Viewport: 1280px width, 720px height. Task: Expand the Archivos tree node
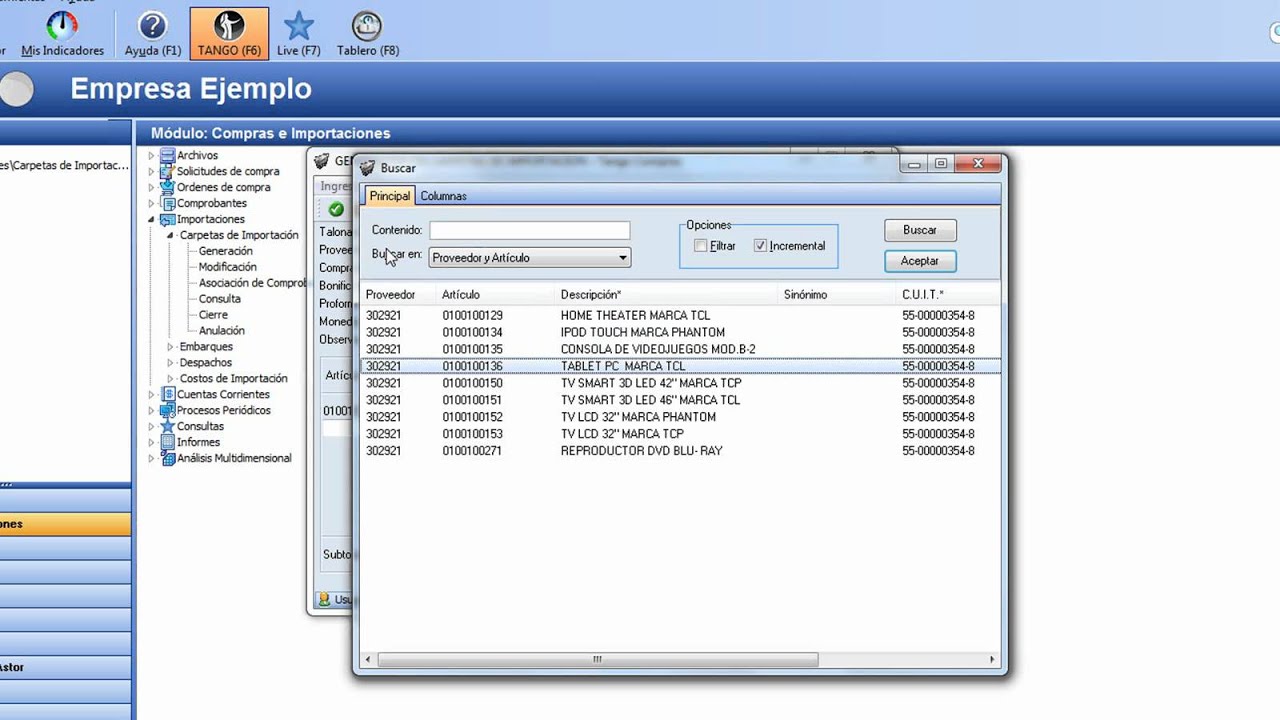(152, 155)
